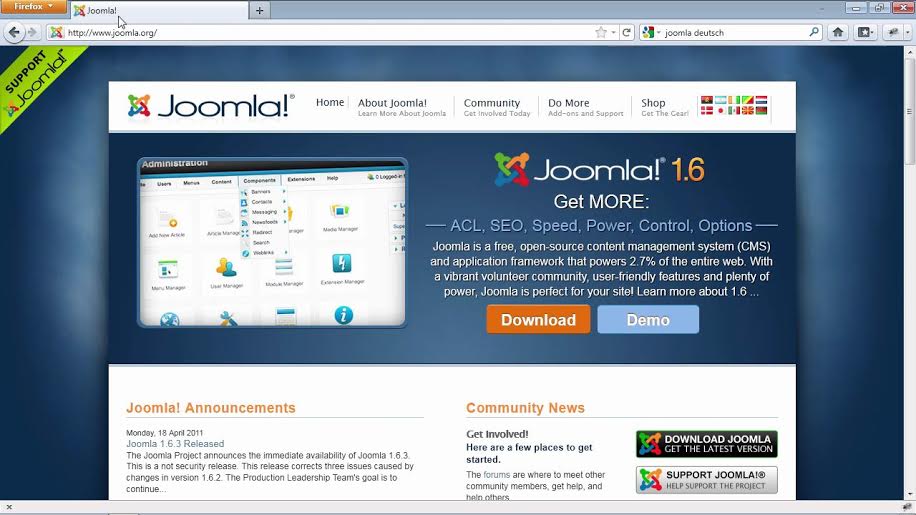Click the Argentina flag icon
Screen dimensions: 916x515
[x=720, y=100]
